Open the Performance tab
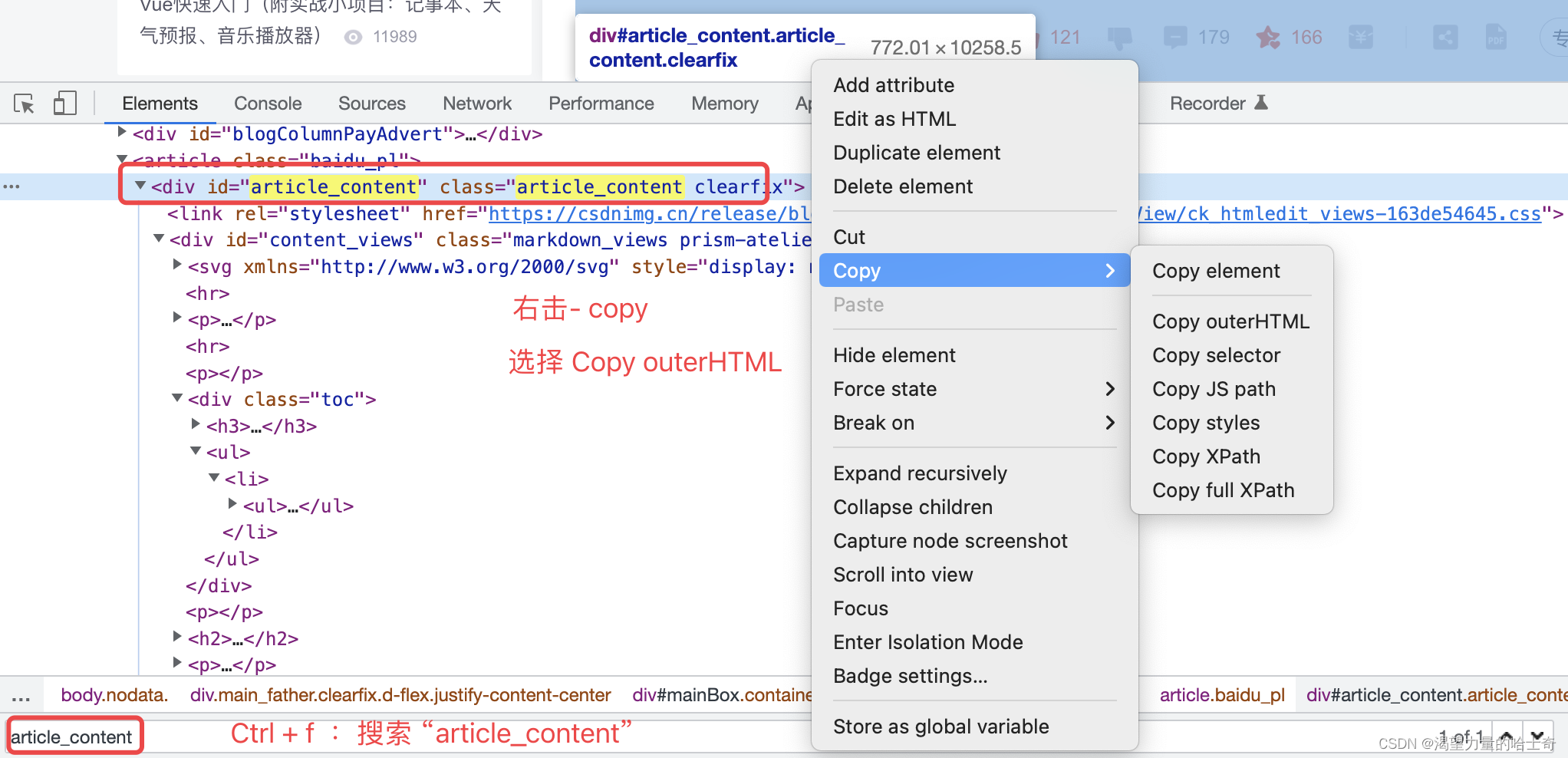Screen dimensions: 1568x758 coord(601,104)
